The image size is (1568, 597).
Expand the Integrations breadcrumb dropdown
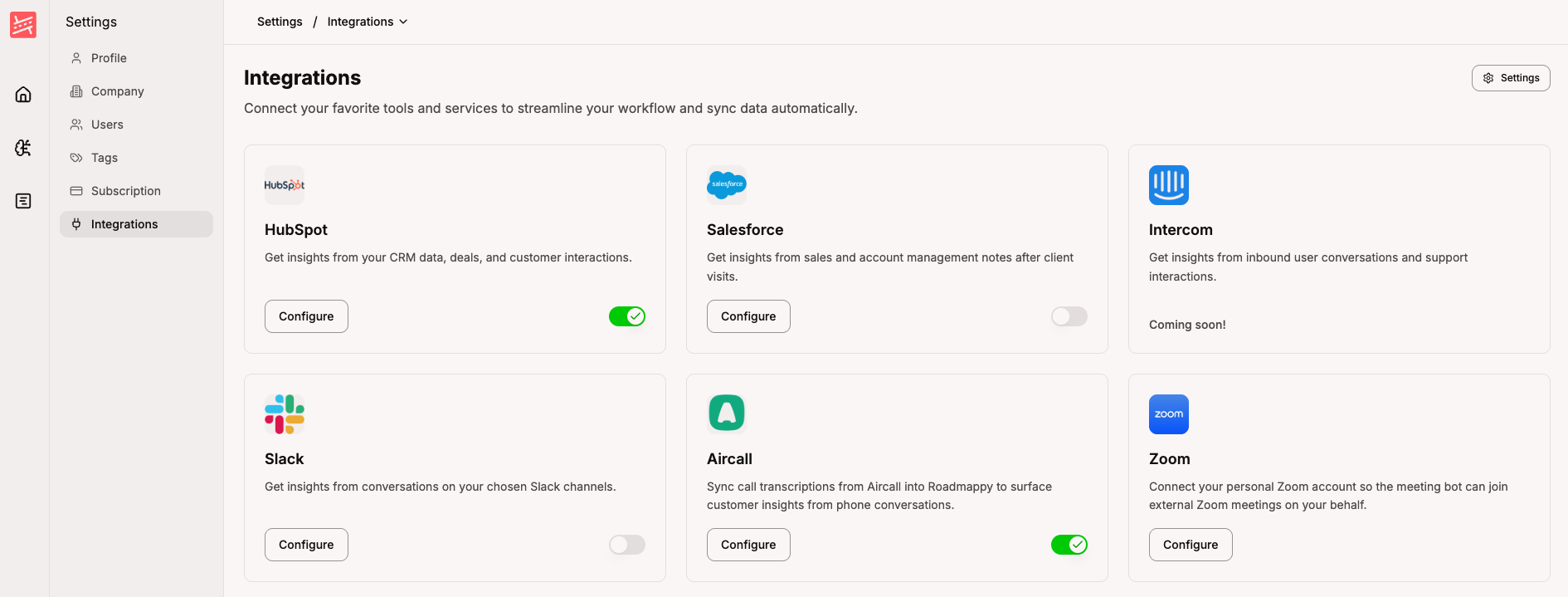[404, 22]
